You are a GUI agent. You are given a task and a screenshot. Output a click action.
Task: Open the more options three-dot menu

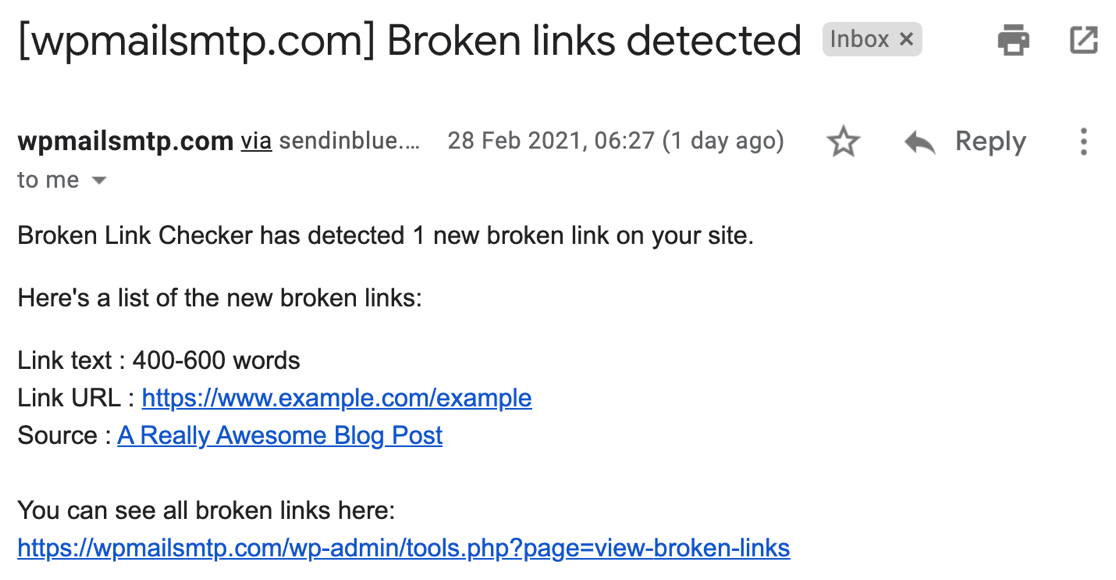click(x=1083, y=141)
